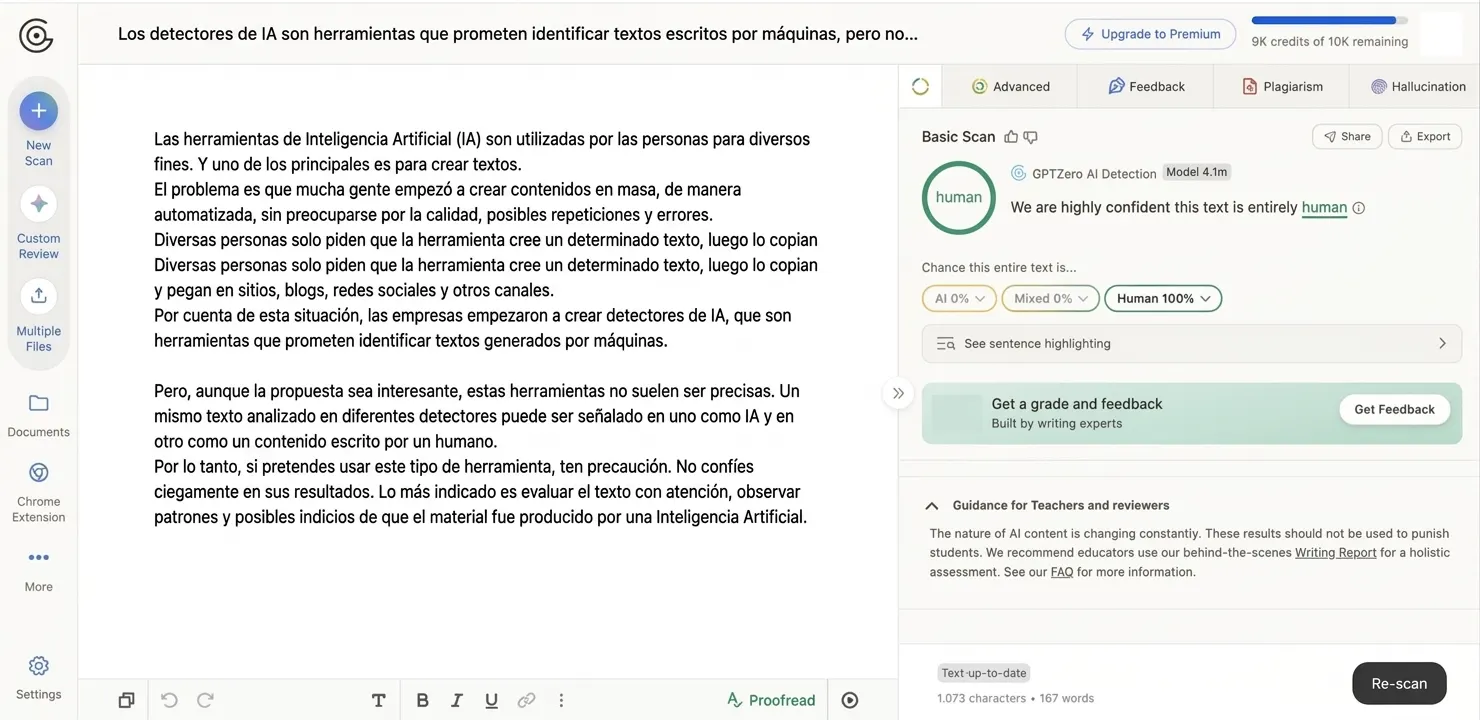Give thumbs up to Basic Scan
Viewport: 1480px width, 720px height.
point(1011,137)
